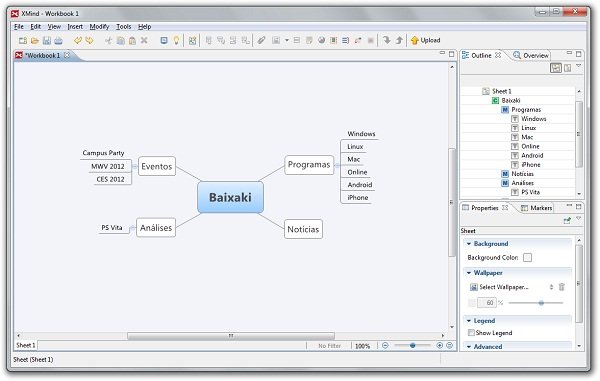Open the Outline panel view menu triangle
This screenshot has height=381, width=600.
pos(579,66)
